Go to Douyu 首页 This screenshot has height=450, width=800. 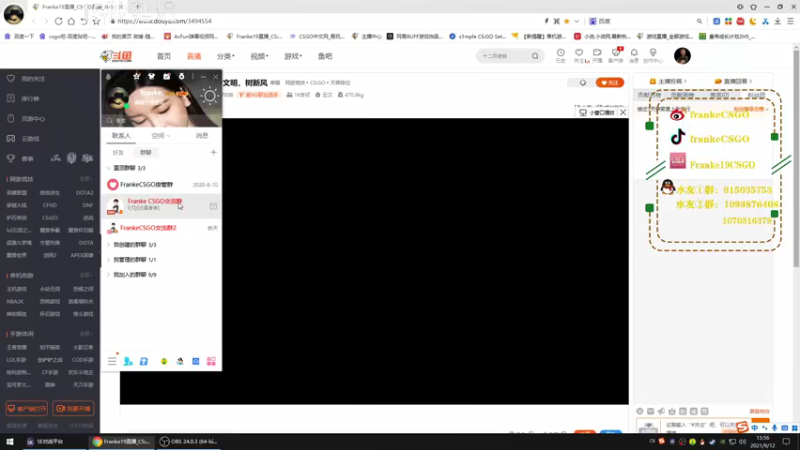pos(164,56)
